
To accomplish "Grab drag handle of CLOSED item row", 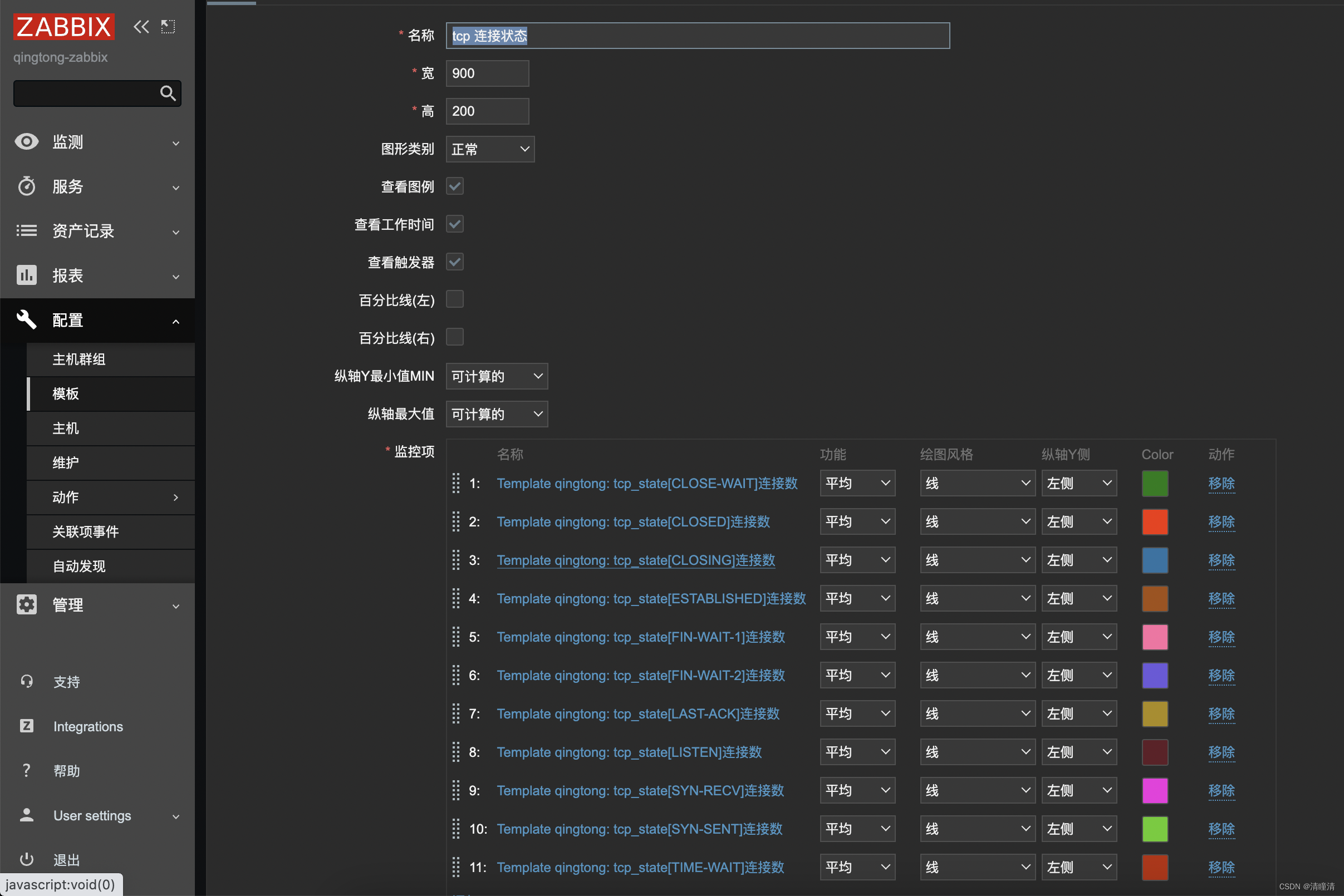I will 456,521.
